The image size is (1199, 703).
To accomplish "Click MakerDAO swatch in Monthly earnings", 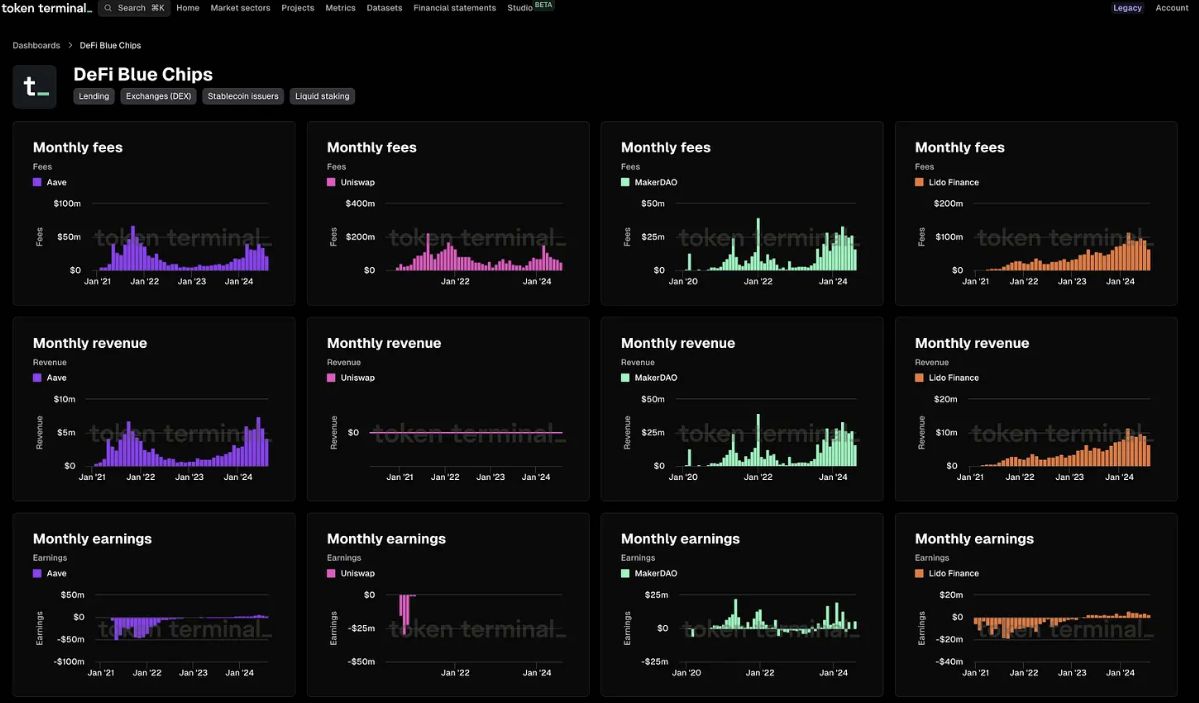I will (x=625, y=574).
